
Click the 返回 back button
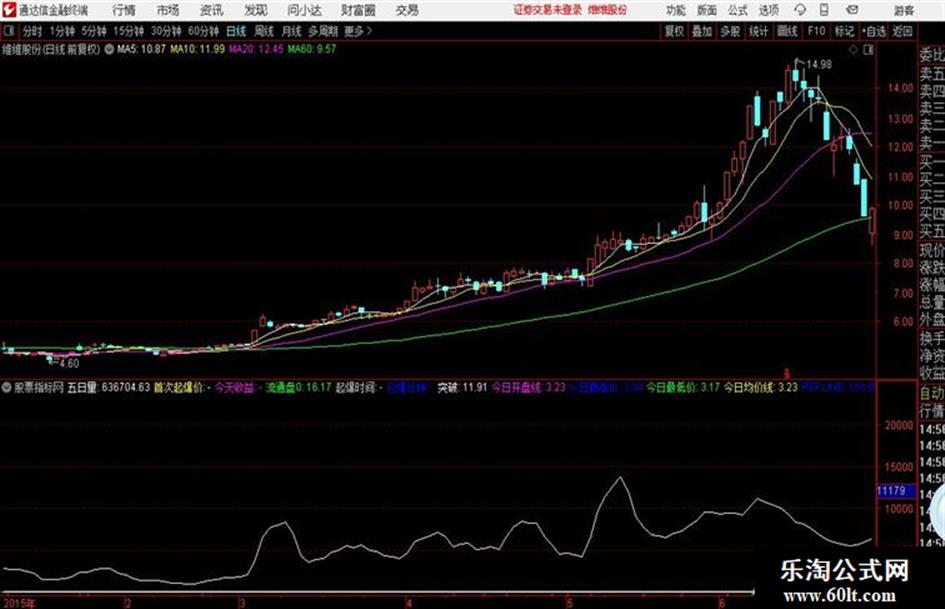(902, 31)
